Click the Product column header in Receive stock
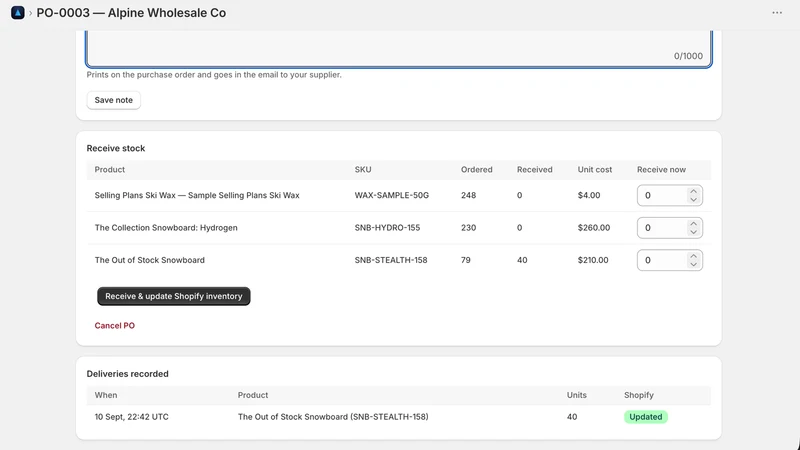 click(110, 169)
